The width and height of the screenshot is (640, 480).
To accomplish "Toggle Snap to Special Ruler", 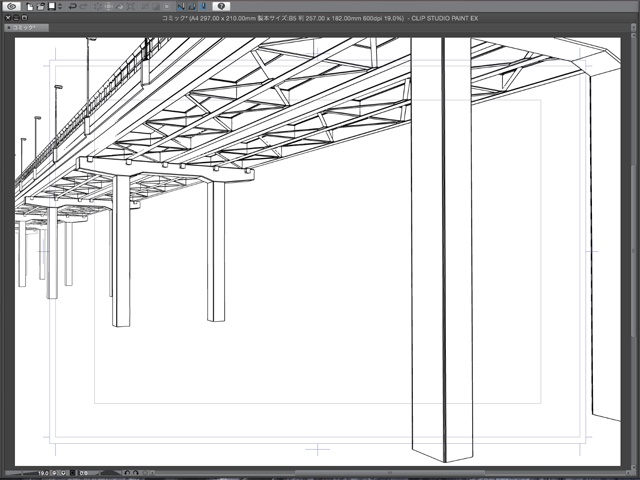I will [192, 7].
